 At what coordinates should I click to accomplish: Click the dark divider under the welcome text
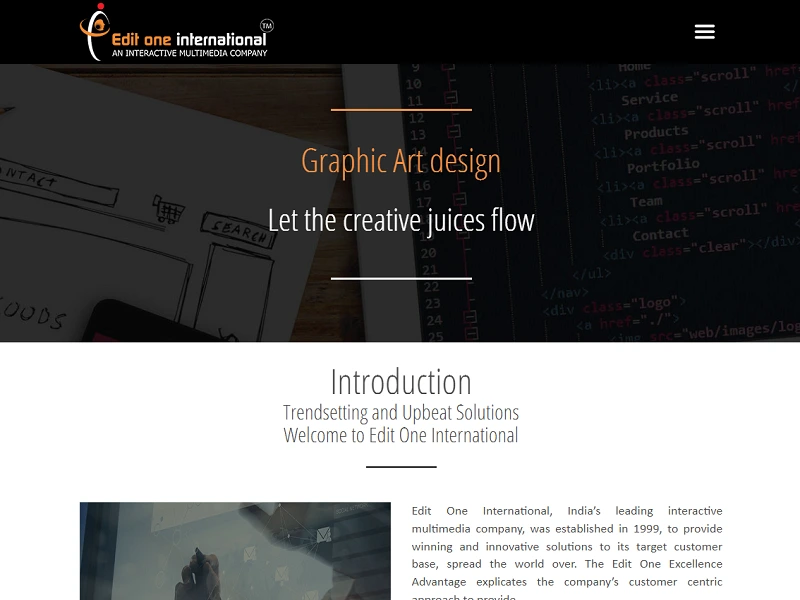click(400, 466)
